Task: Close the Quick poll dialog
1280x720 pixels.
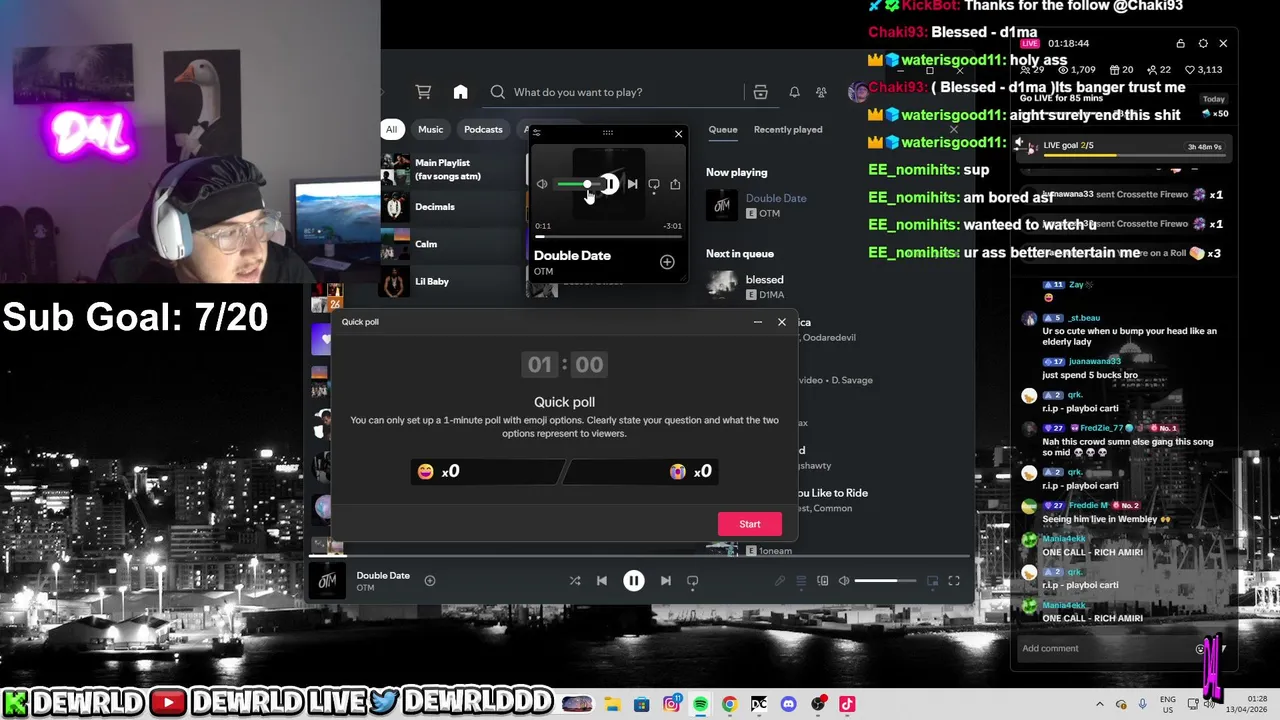Action: (782, 322)
